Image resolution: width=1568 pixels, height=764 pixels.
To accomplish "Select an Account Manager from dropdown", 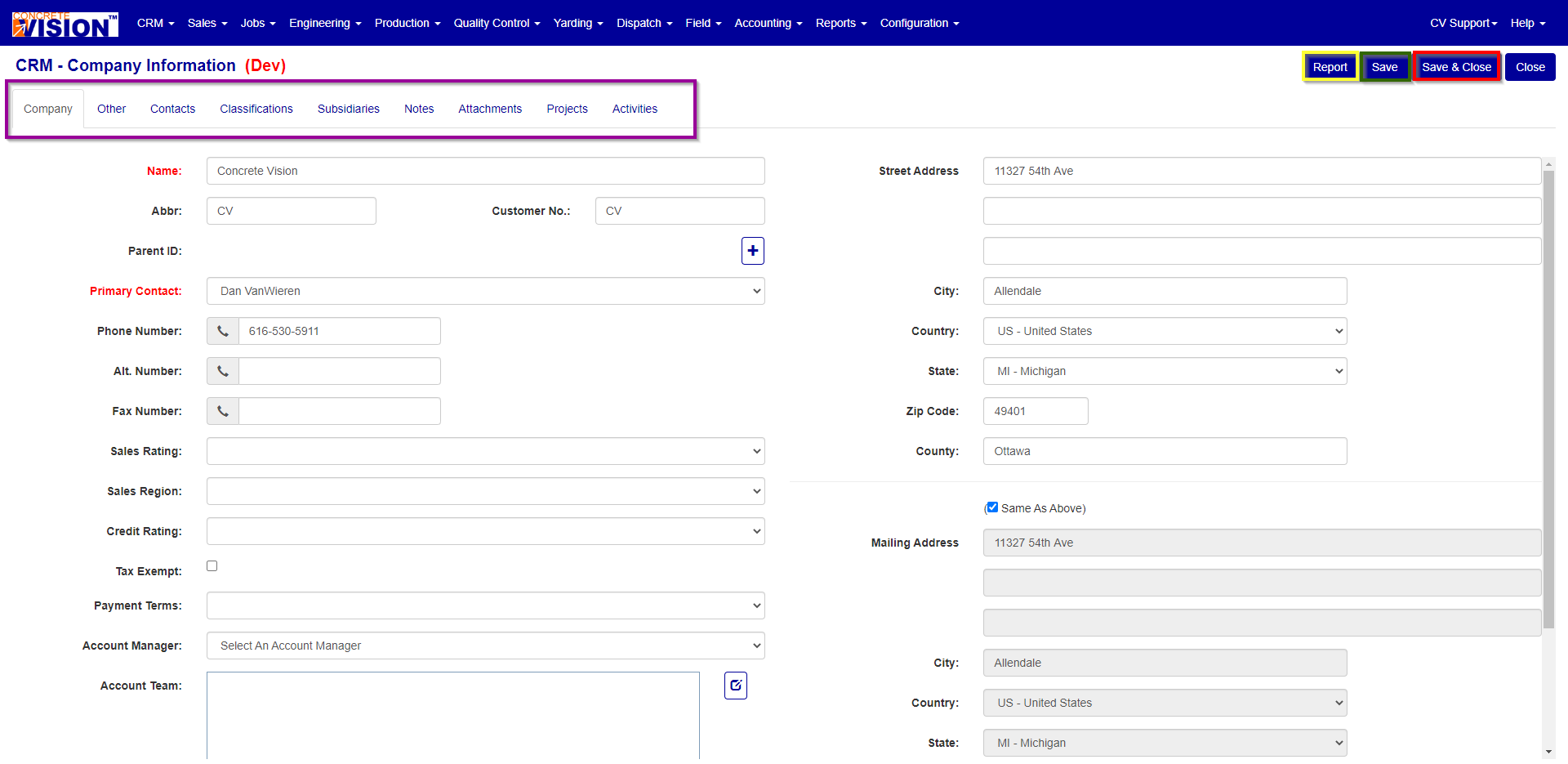I will point(486,646).
